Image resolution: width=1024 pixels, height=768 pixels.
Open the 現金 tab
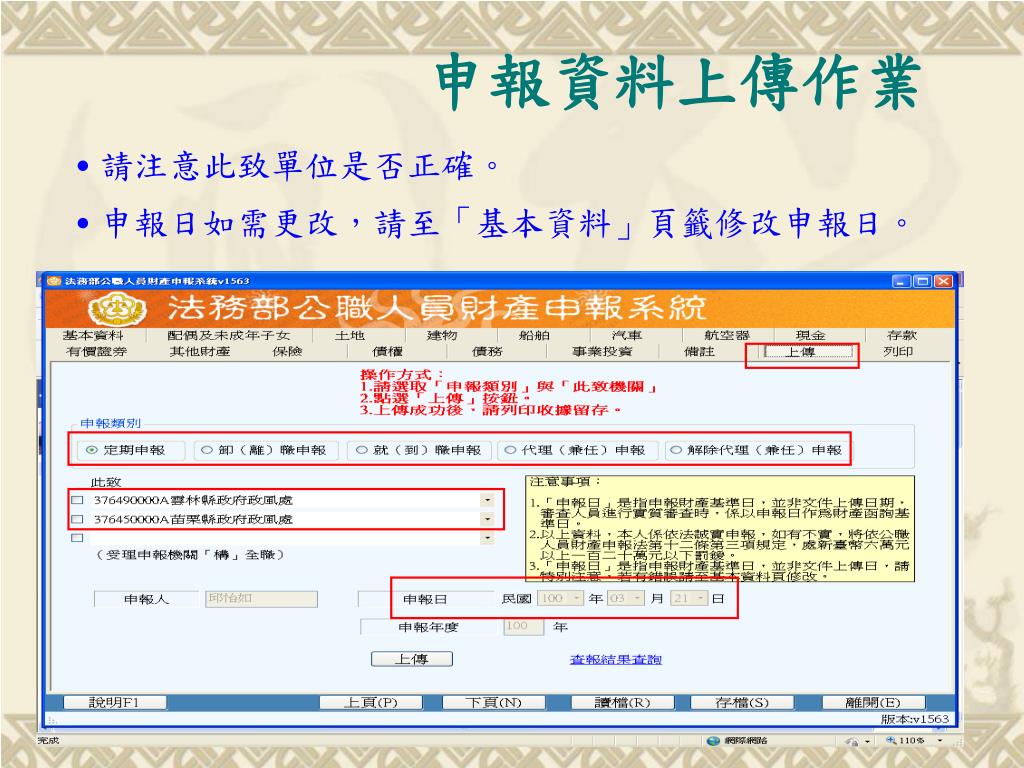pyautogui.click(x=810, y=335)
